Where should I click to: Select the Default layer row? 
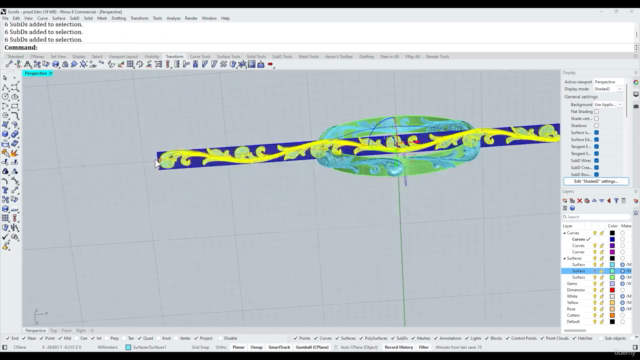point(597,322)
